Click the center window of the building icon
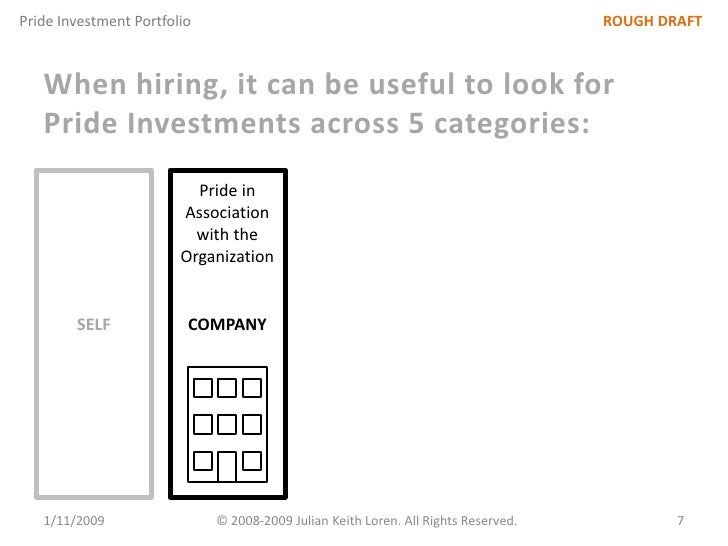 [227, 425]
